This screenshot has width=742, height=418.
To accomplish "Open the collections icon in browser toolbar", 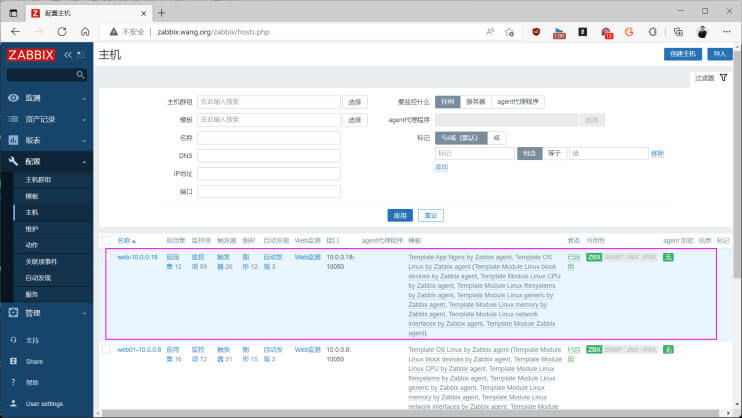I will coord(679,32).
